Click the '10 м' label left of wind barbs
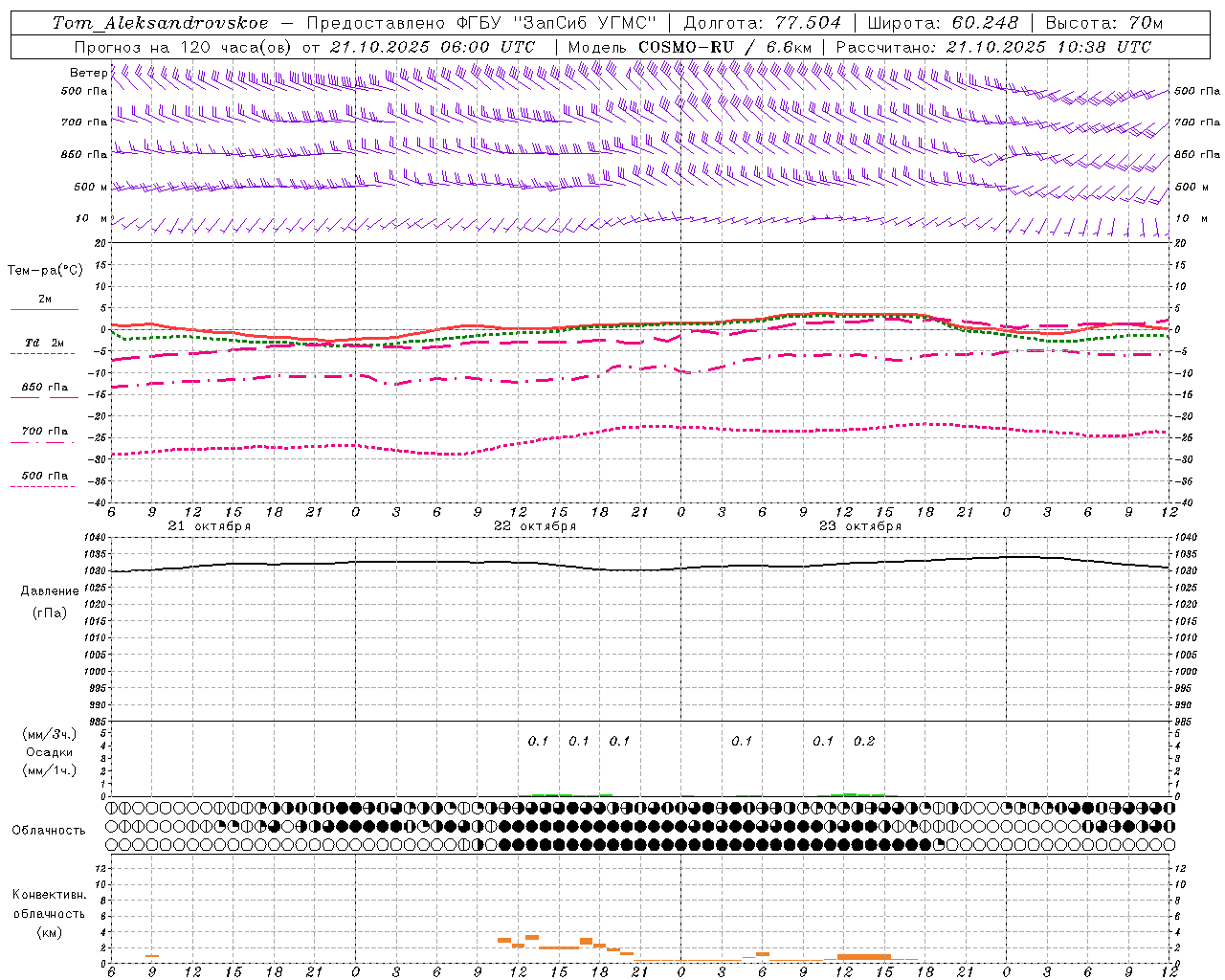 click(91, 218)
